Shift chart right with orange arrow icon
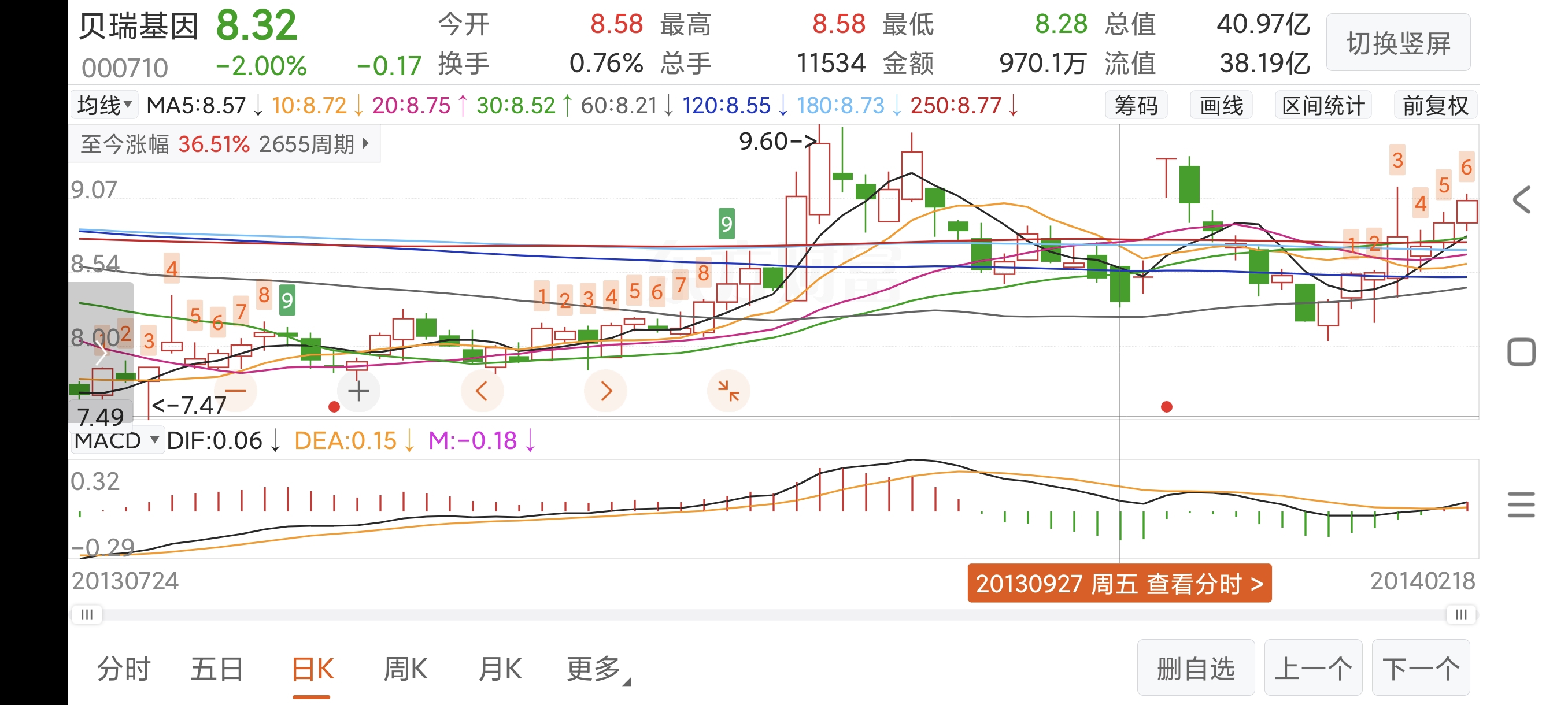The height and width of the screenshot is (705, 1568). pos(605,391)
